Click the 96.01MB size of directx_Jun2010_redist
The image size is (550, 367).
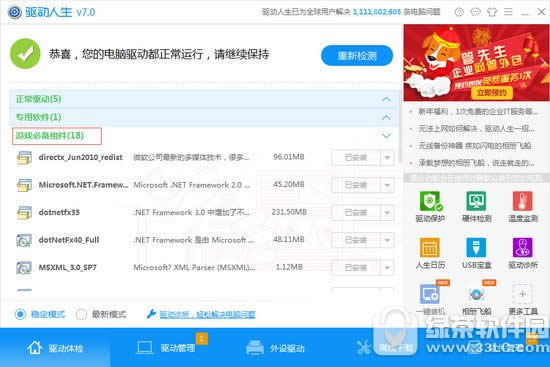click(288, 157)
